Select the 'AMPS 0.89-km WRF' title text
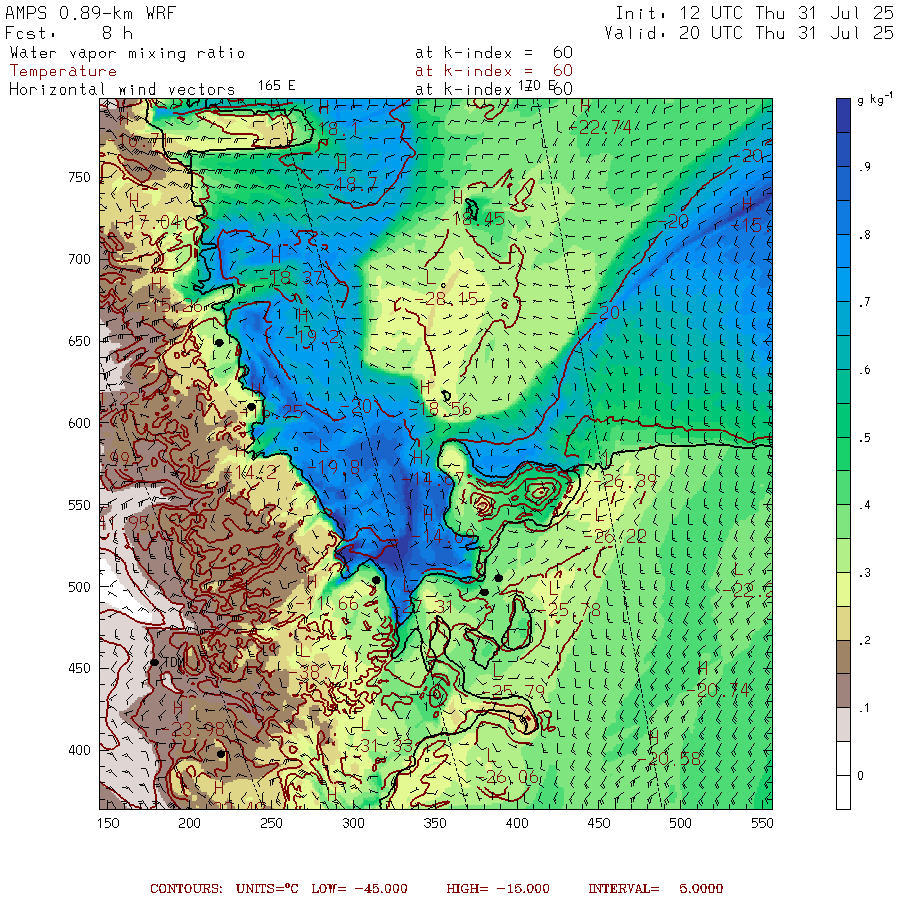Image resolution: width=900 pixels, height=900 pixels. tap(91, 13)
